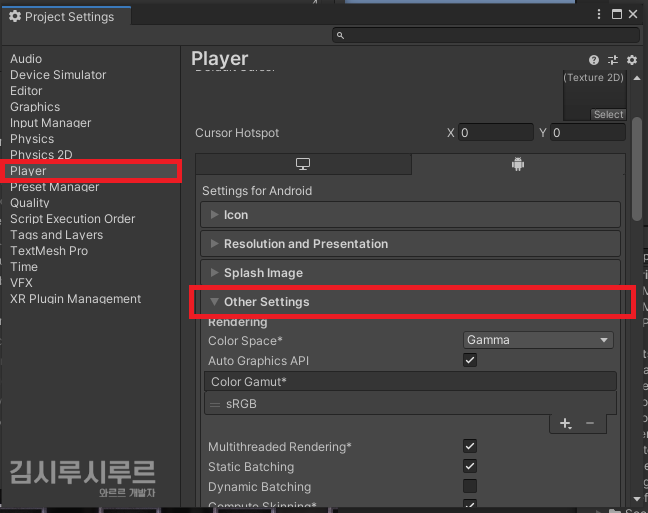Open Preset Manager settings
The image size is (648, 513).
[55, 187]
